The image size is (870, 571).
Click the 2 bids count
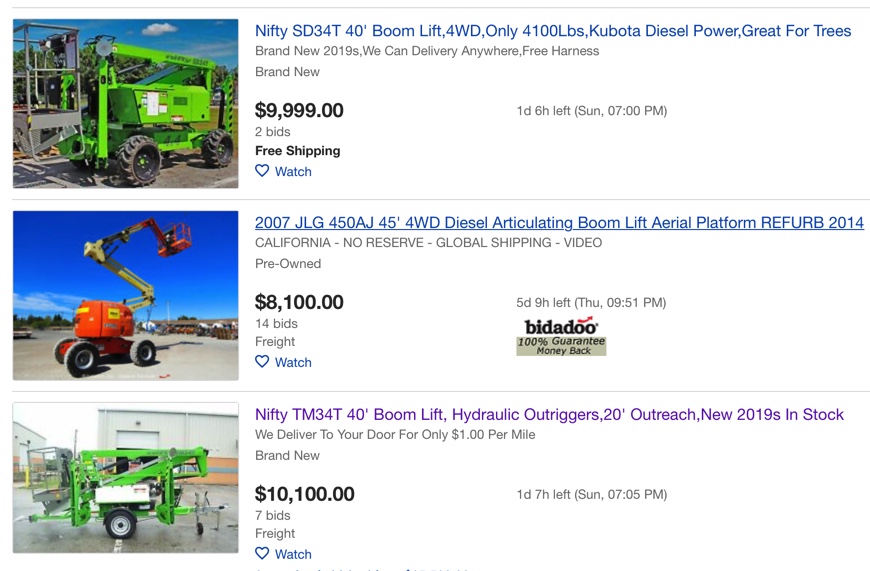click(272, 132)
